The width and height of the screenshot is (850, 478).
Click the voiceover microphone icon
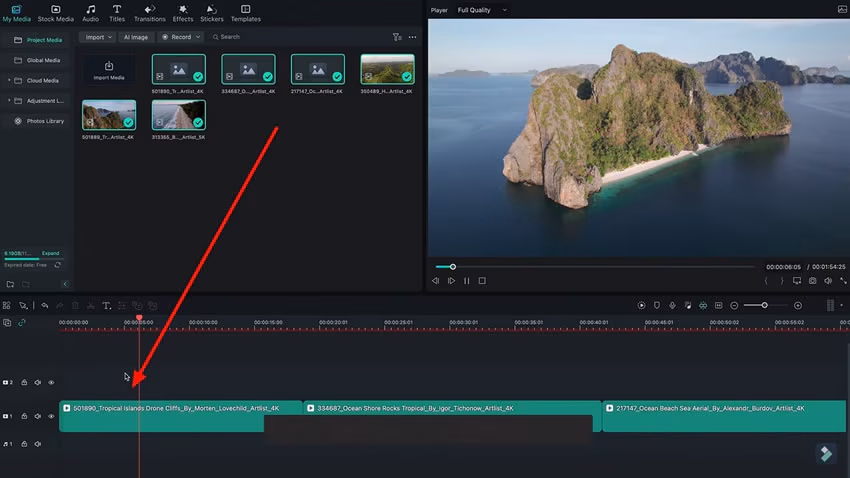[x=672, y=305]
